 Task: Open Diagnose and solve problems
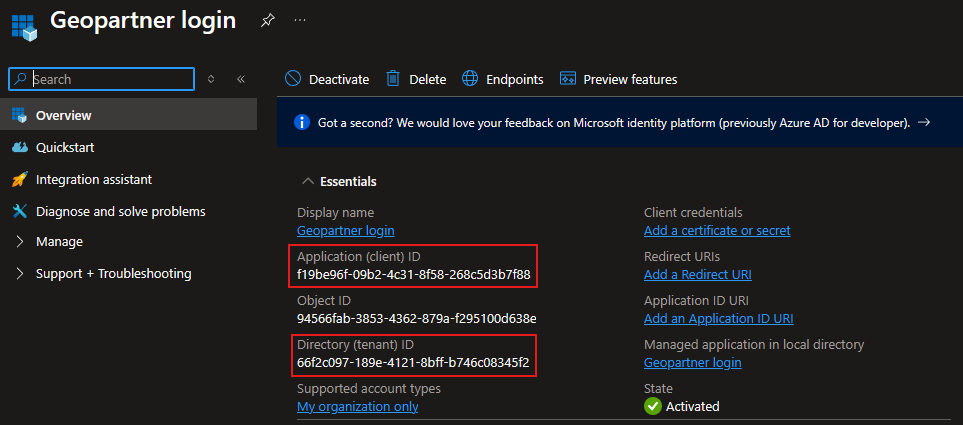click(121, 211)
